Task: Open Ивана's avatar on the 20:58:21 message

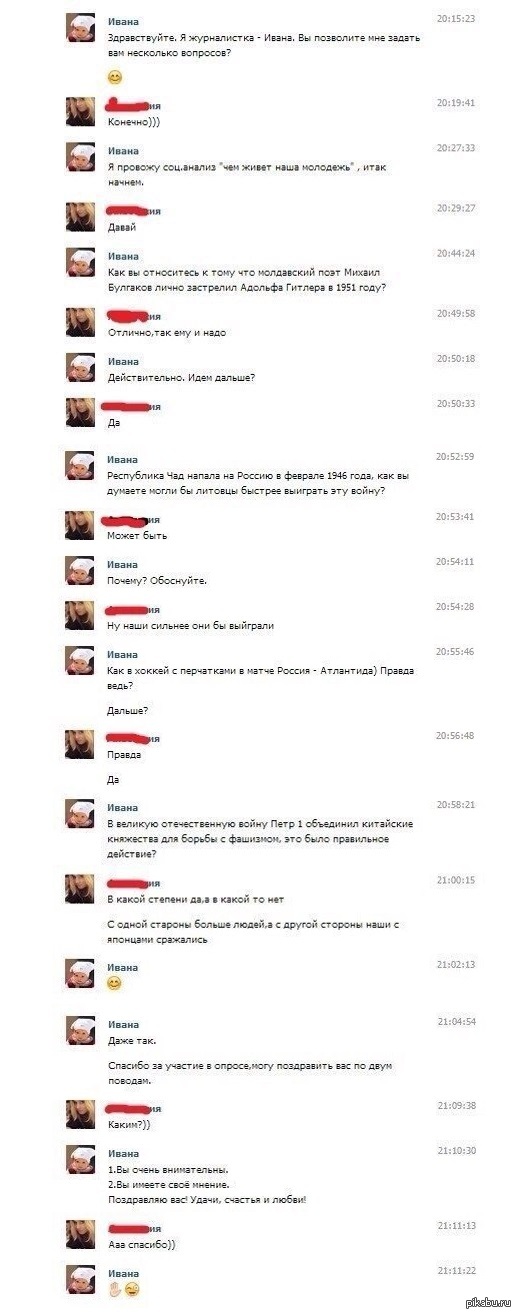Action: tap(80, 814)
